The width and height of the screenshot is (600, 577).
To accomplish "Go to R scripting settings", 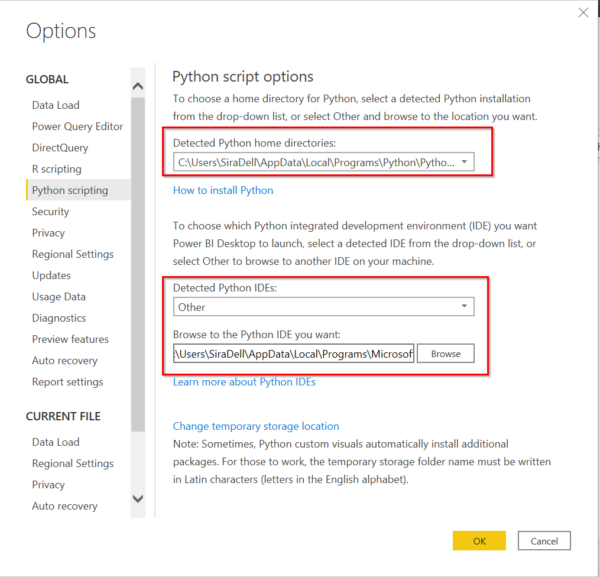I will tap(57, 169).
